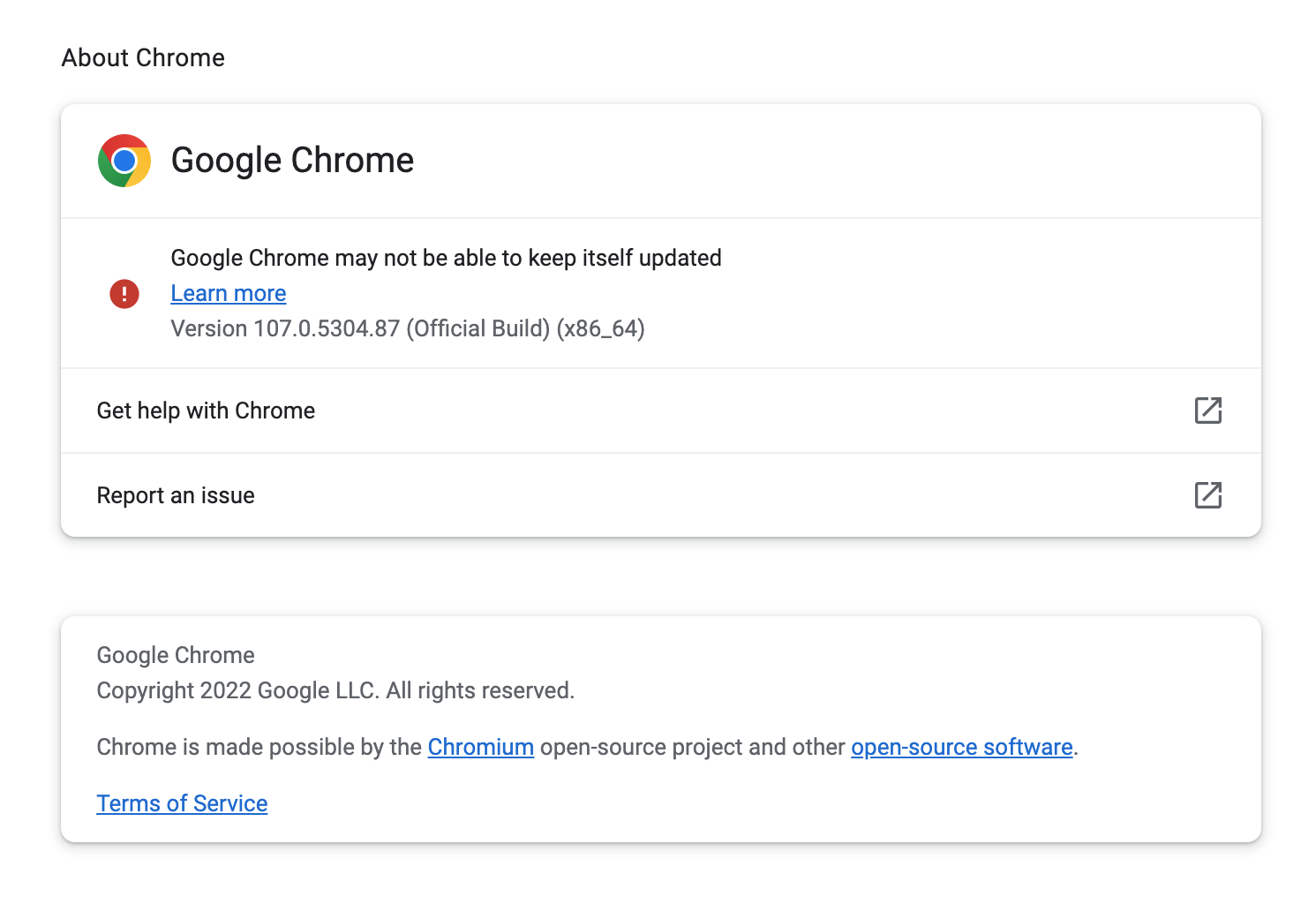This screenshot has height=904, width=1316.
Task: Click "Google Chrome" text above the copyright line
Action: coord(176,655)
